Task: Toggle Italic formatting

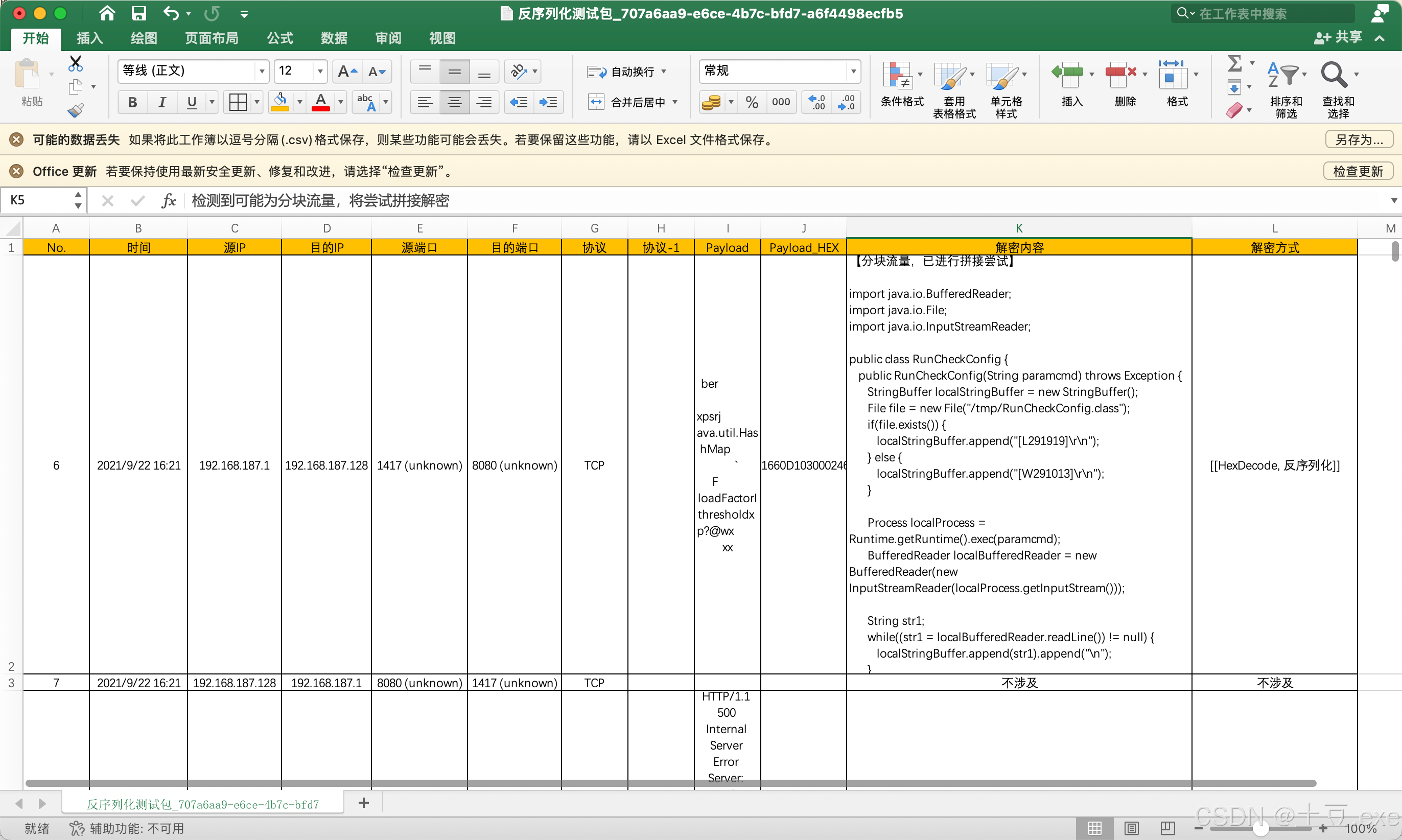Action: click(x=162, y=103)
